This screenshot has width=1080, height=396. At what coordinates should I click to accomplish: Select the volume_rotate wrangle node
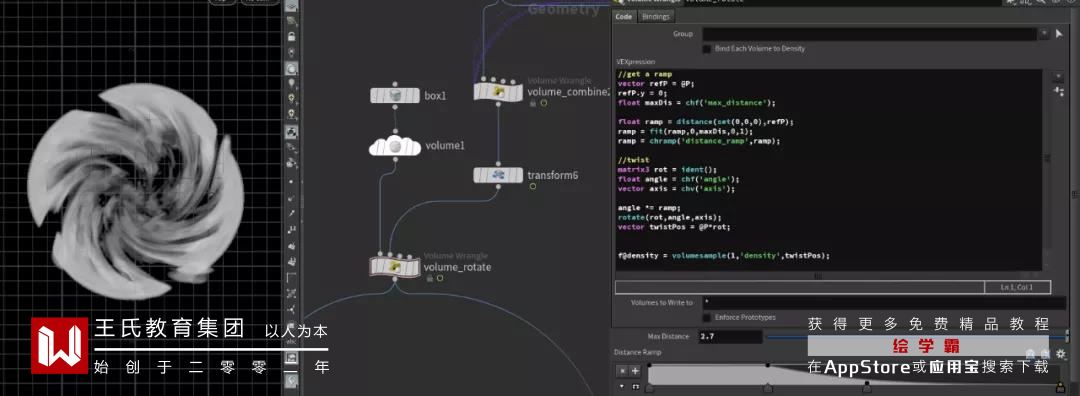pos(395,267)
